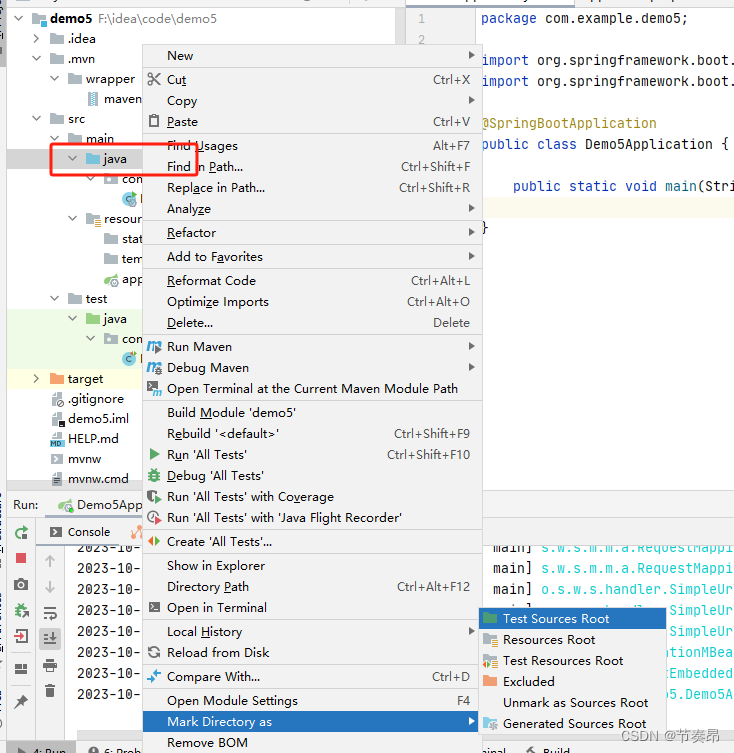Click the Exit arrow icon in Run panel
The image size is (734, 753).
coord(21,636)
